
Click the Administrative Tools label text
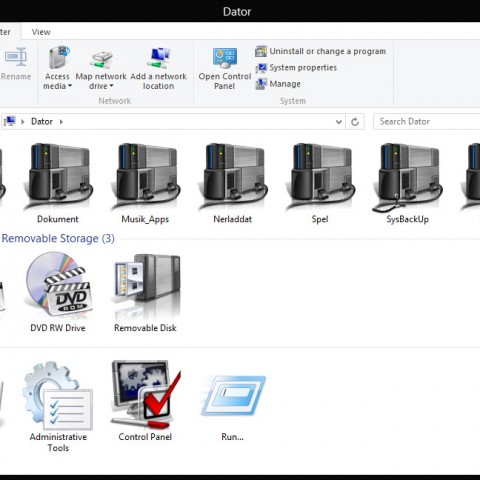pyautogui.click(x=58, y=442)
